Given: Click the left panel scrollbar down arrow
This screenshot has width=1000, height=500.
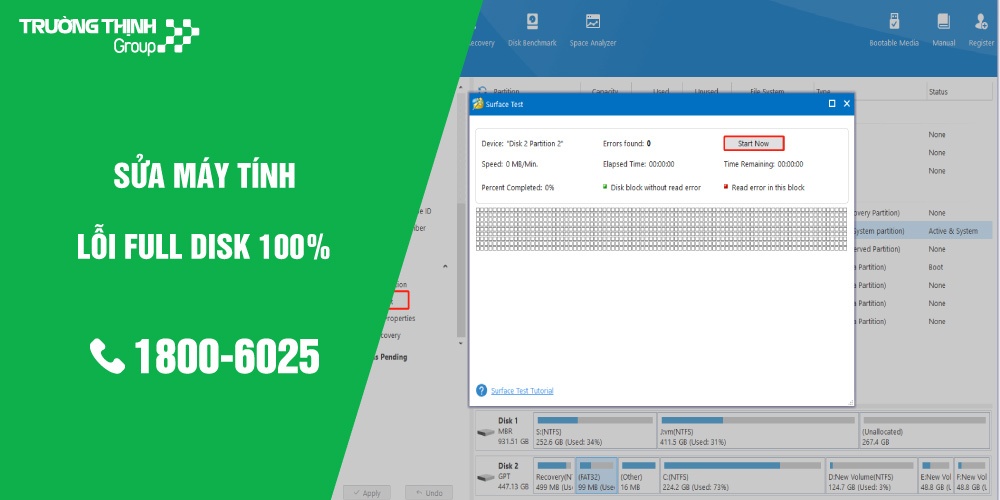Looking at the screenshot, I should [461, 343].
